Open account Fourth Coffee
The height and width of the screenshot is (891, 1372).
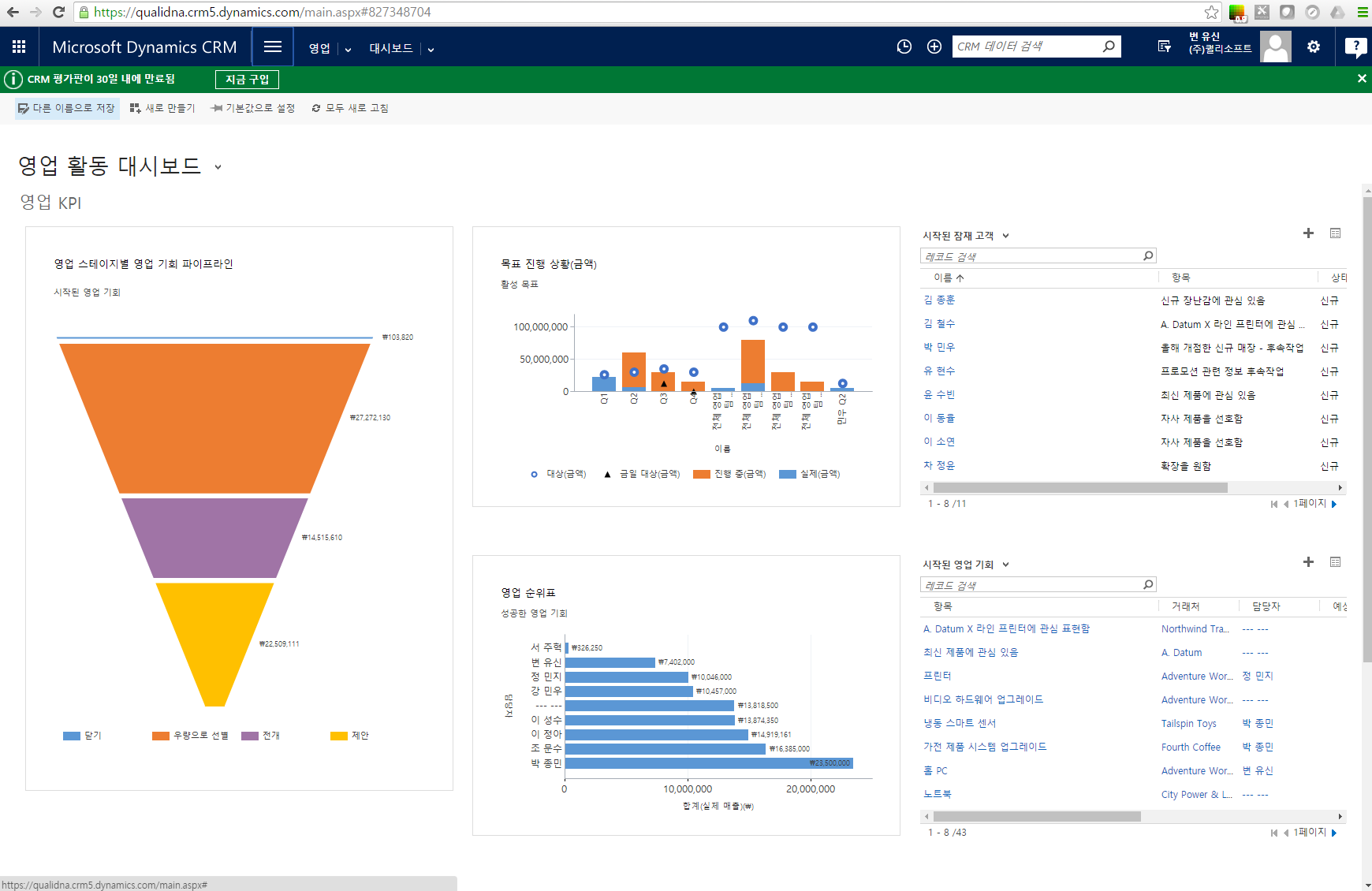click(x=1191, y=747)
